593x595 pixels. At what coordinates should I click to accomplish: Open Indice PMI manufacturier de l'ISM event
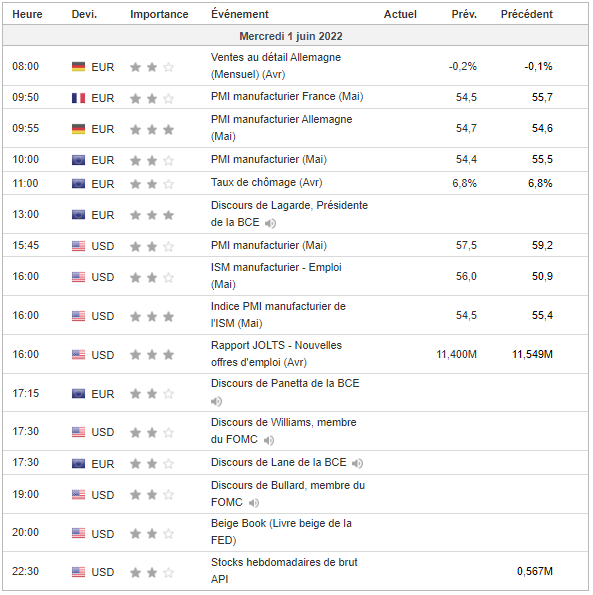click(278, 315)
